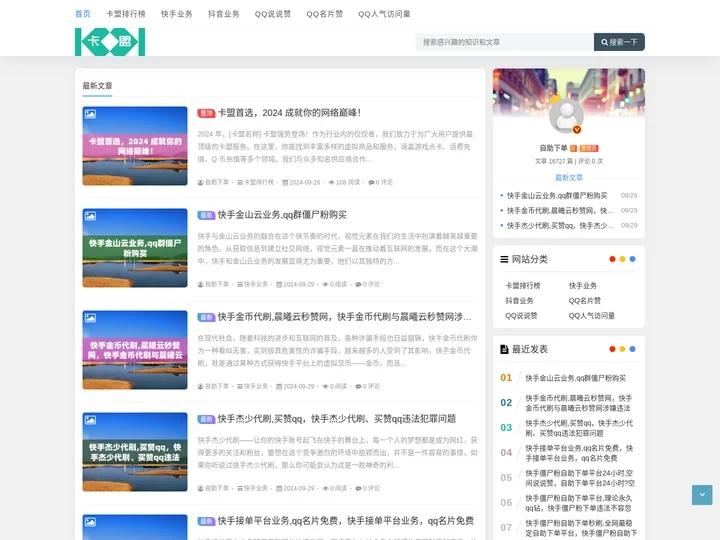Click the 网站分类 list icon
This screenshot has width=720, height=540.
coord(504,259)
